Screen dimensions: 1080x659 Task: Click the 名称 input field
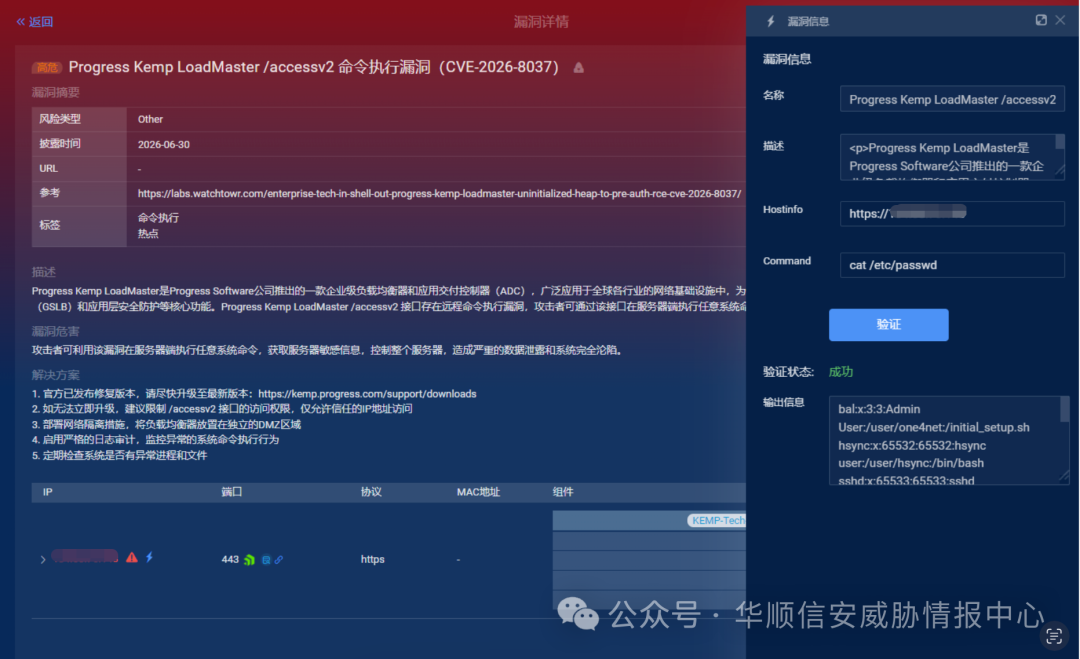tap(952, 99)
